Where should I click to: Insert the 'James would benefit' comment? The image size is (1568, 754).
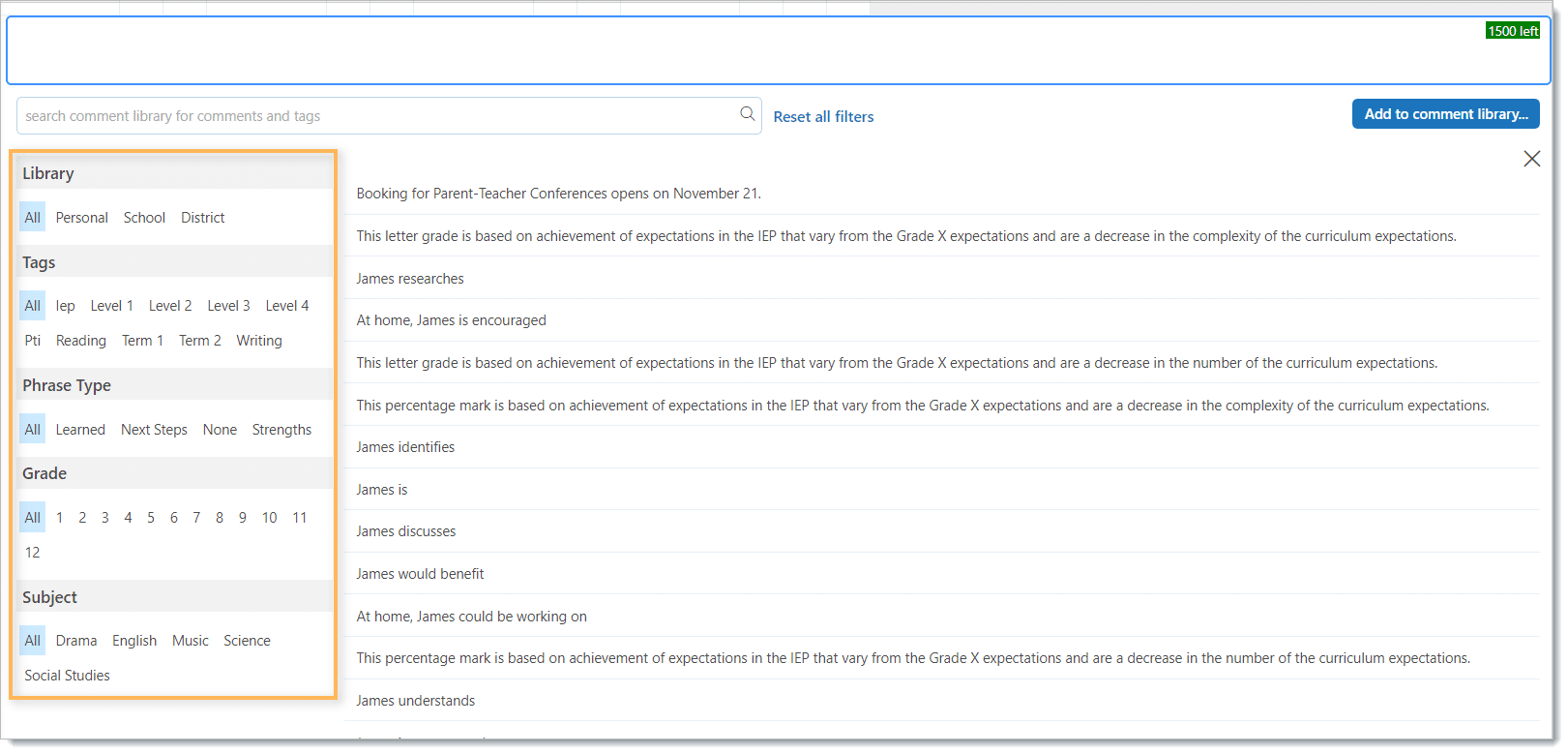(x=420, y=574)
